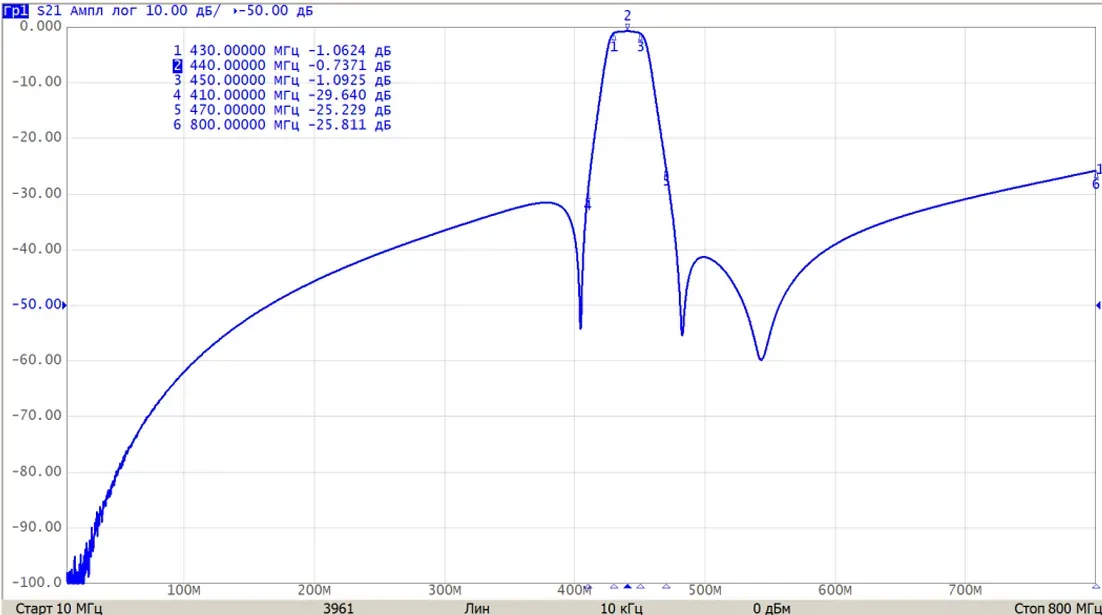Click the 700M frequency axis label
The image size is (1102, 615).
point(966,590)
